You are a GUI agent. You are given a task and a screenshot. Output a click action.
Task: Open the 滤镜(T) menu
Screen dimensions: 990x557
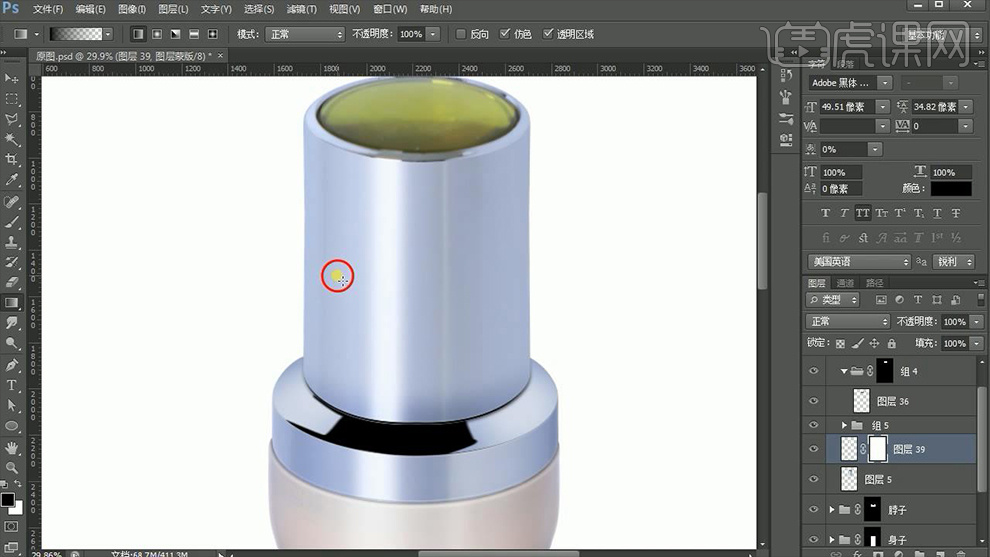[x=300, y=9]
